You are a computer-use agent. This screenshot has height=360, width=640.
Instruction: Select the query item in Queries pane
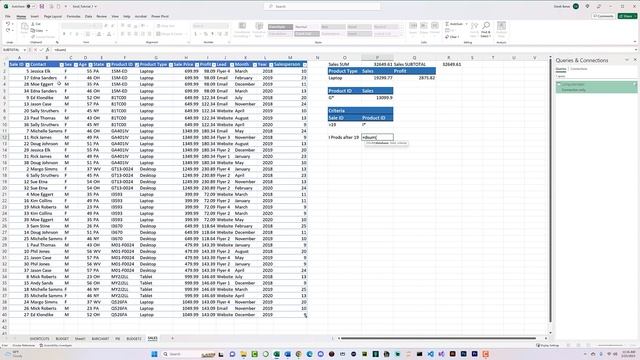point(596,87)
